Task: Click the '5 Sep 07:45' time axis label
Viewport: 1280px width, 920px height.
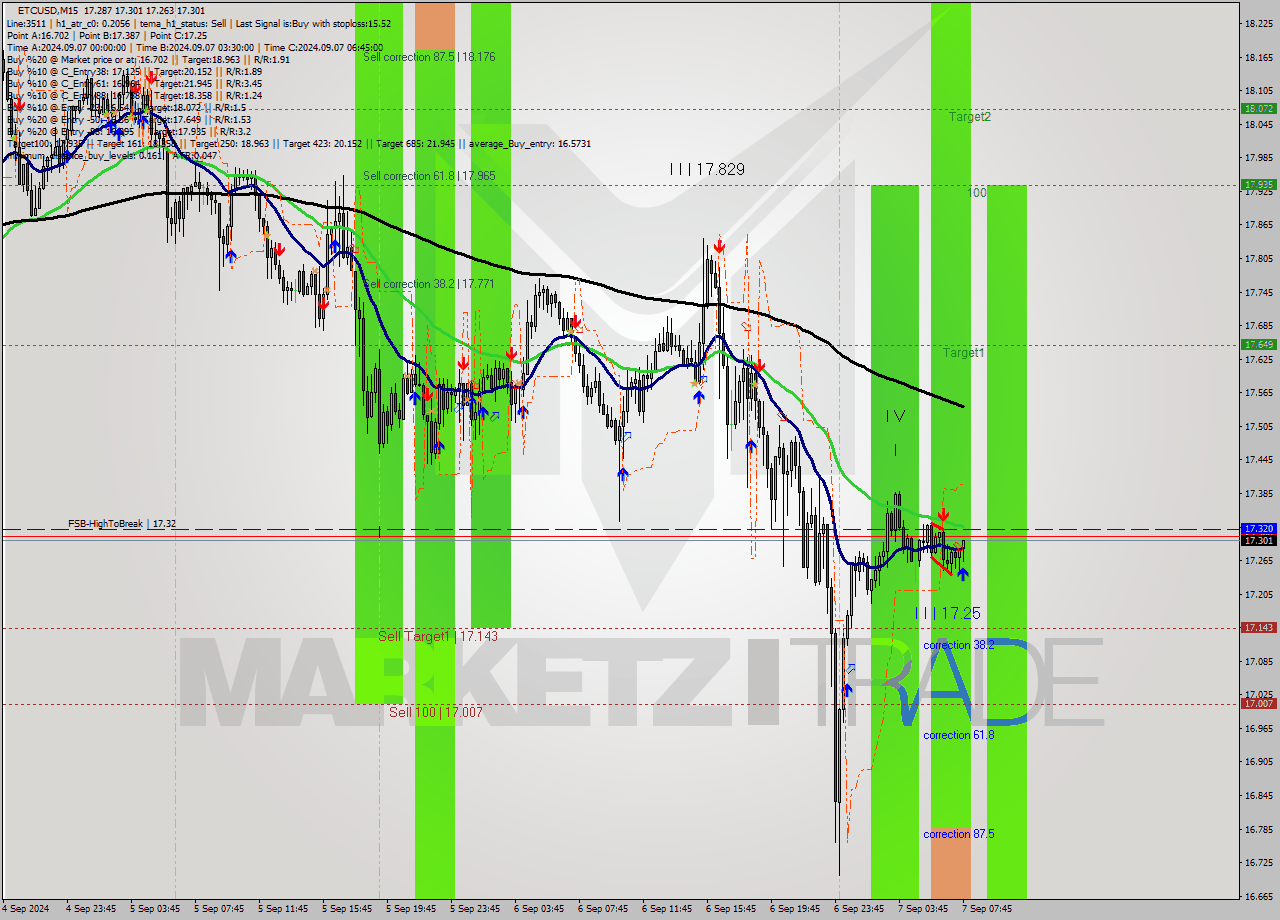Action: coord(219,909)
